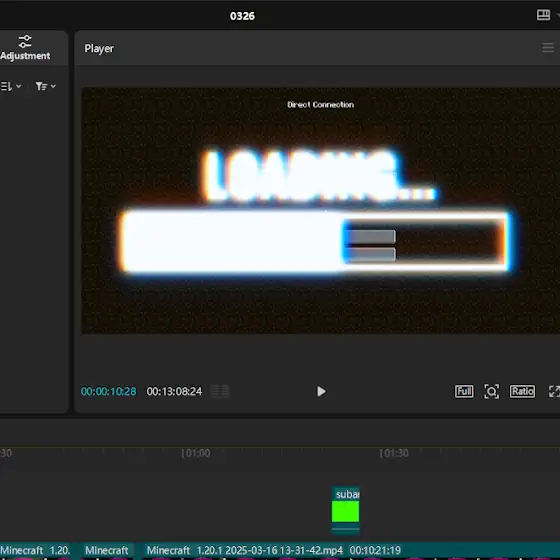The height and width of the screenshot is (560, 560).
Task: Open the preview zoom scan icon
Action: tap(491, 391)
